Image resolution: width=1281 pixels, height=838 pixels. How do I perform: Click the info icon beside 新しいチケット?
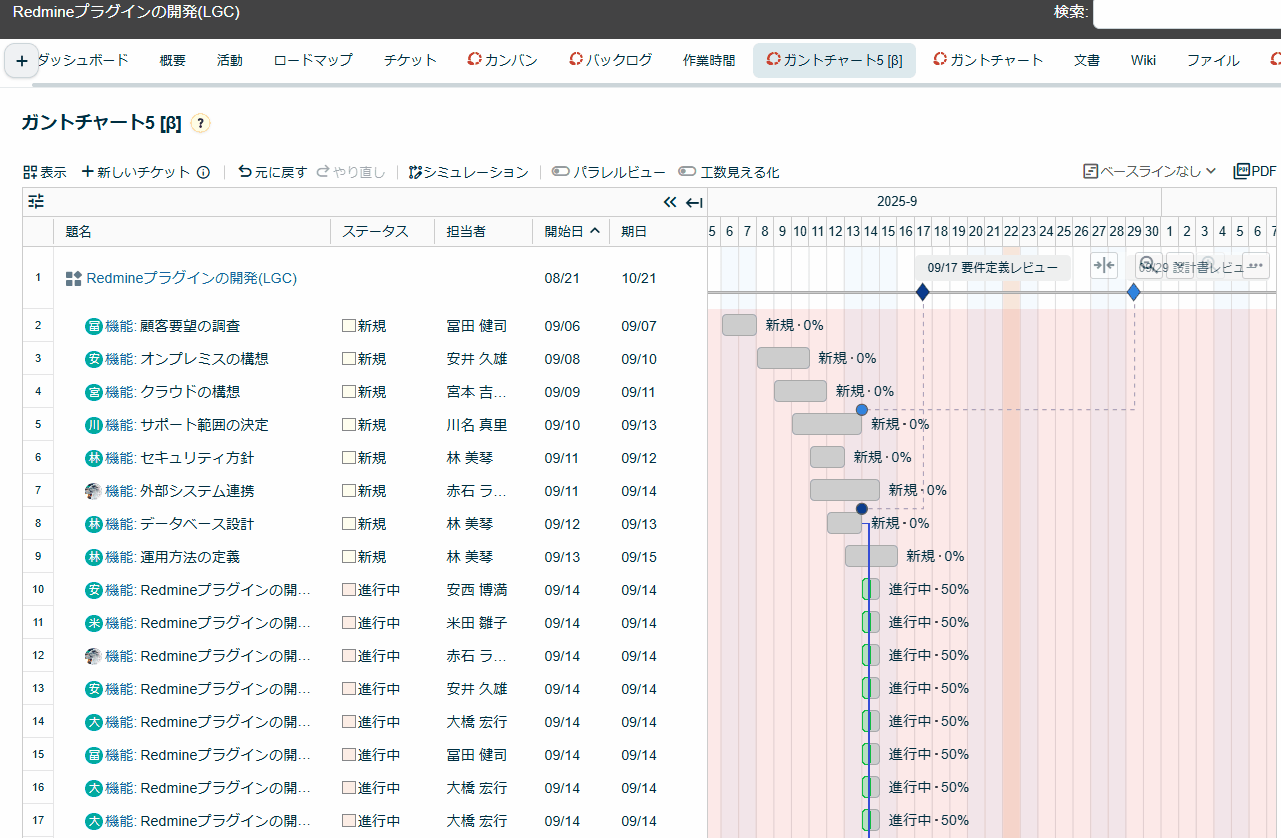tap(203, 172)
